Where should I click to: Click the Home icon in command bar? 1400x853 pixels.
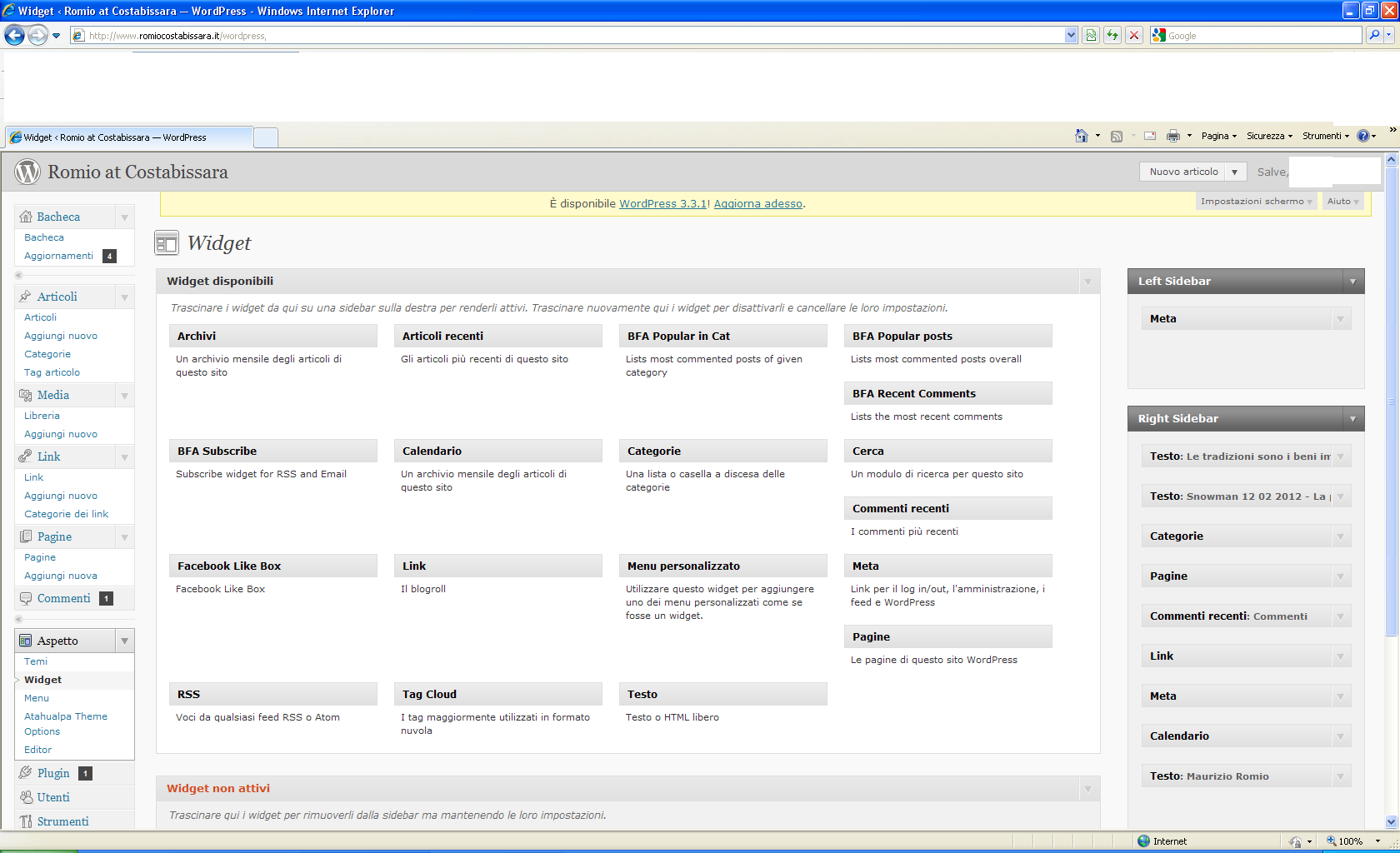[x=1082, y=136]
